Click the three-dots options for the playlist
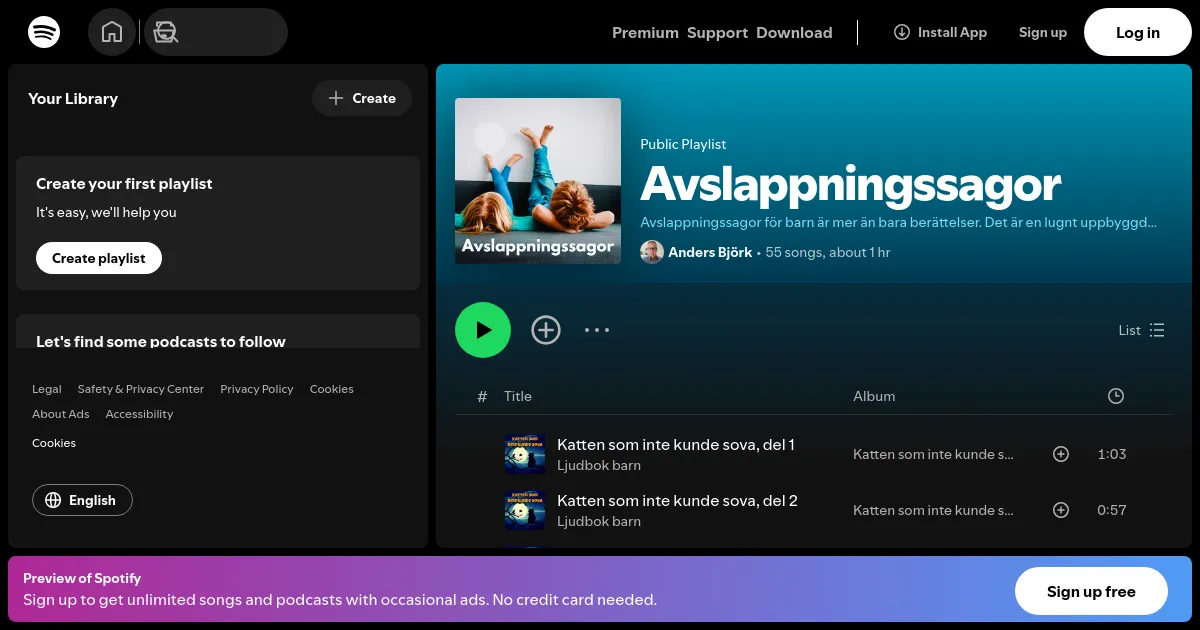Image resolution: width=1200 pixels, height=630 pixels. point(597,330)
